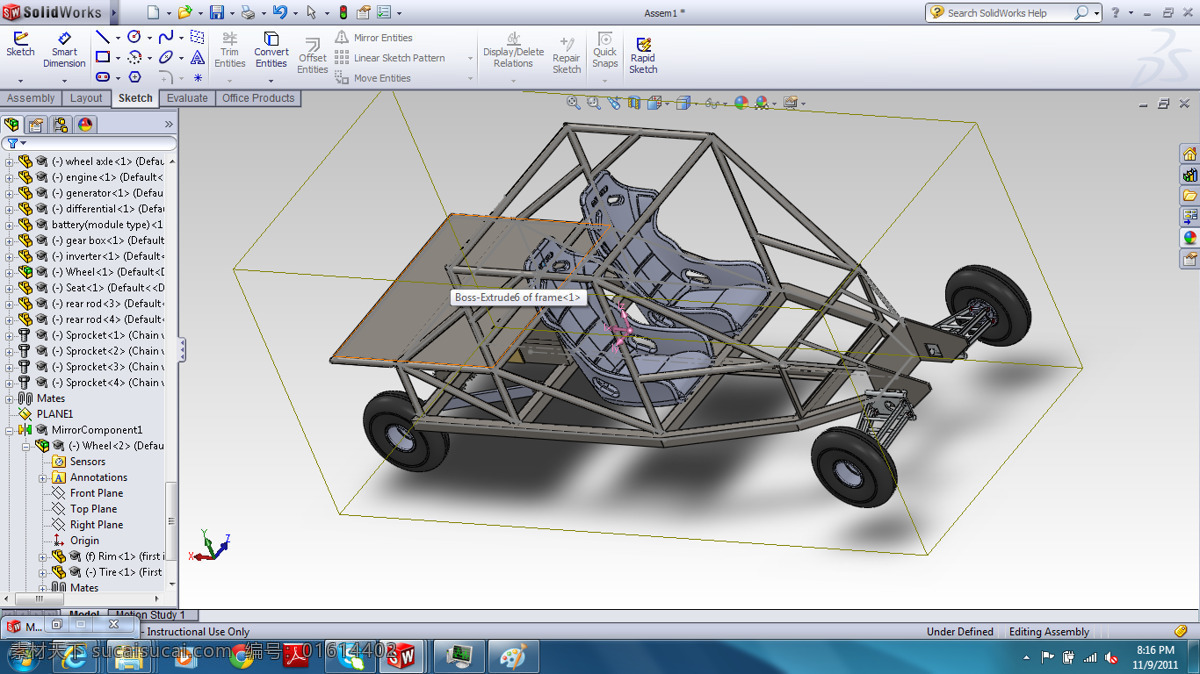Open the Line tool dropdown arrow

117,37
